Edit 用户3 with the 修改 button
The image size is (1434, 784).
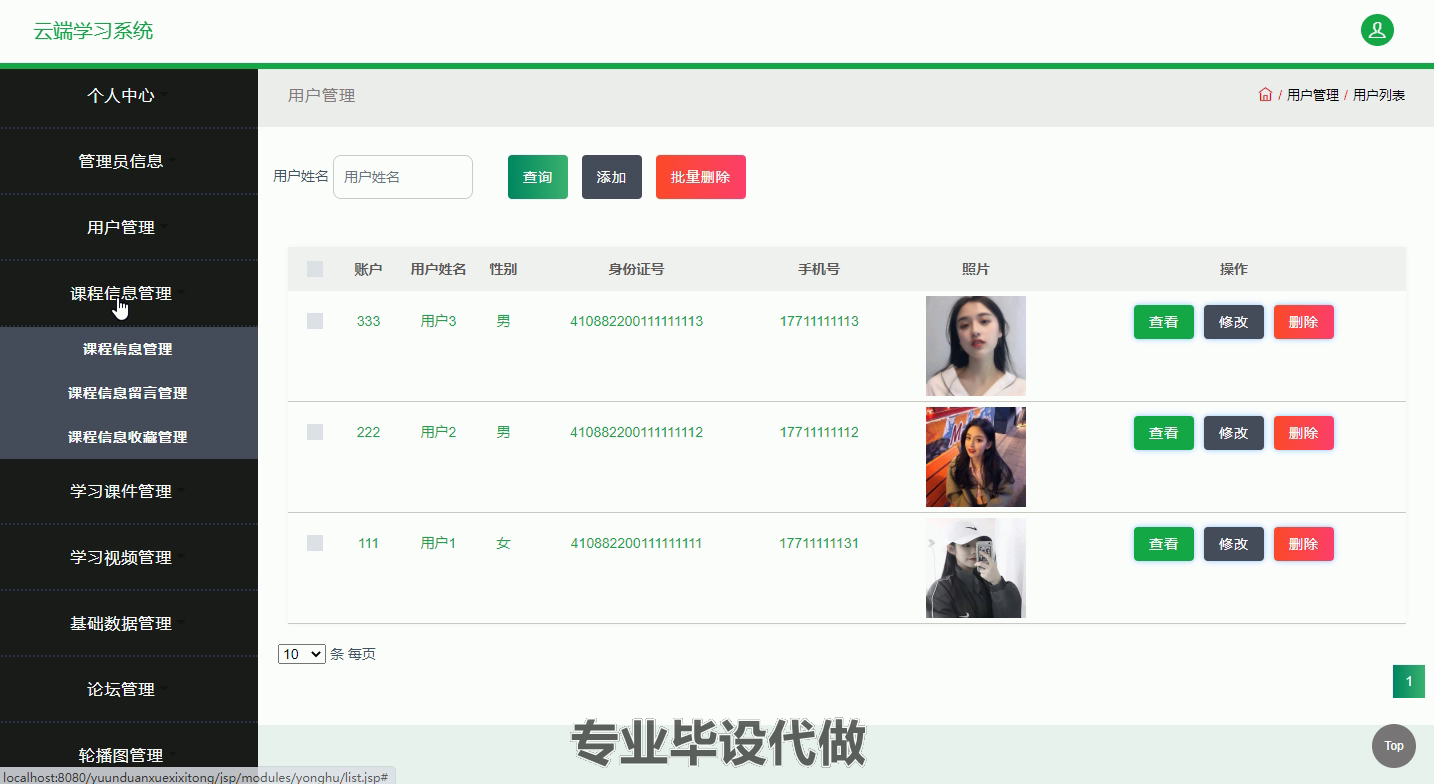(1234, 322)
